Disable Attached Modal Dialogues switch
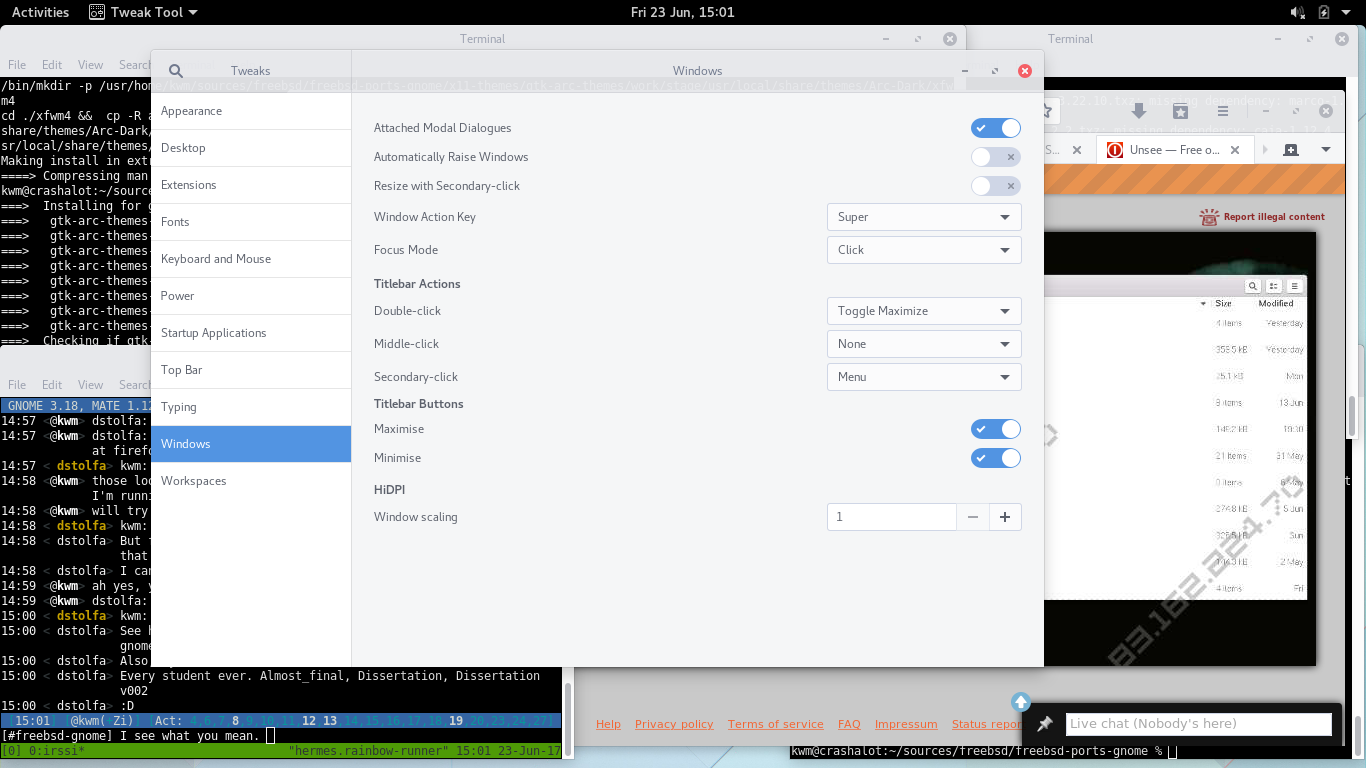1366x768 pixels. click(995, 128)
